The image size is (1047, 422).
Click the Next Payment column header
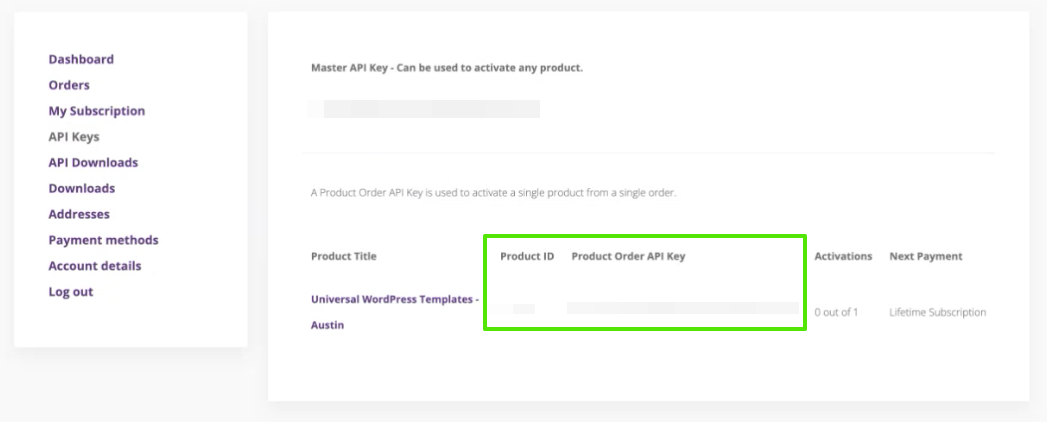pos(926,256)
